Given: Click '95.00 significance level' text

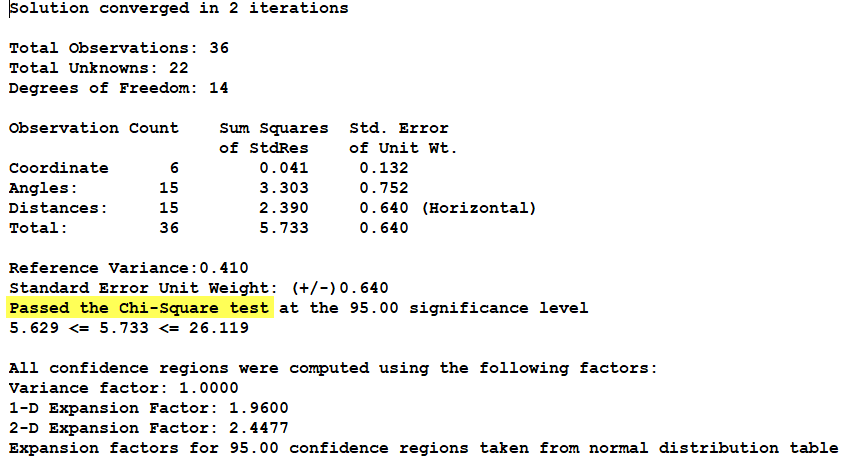Looking at the screenshot, I should pyautogui.click(x=469, y=308).
